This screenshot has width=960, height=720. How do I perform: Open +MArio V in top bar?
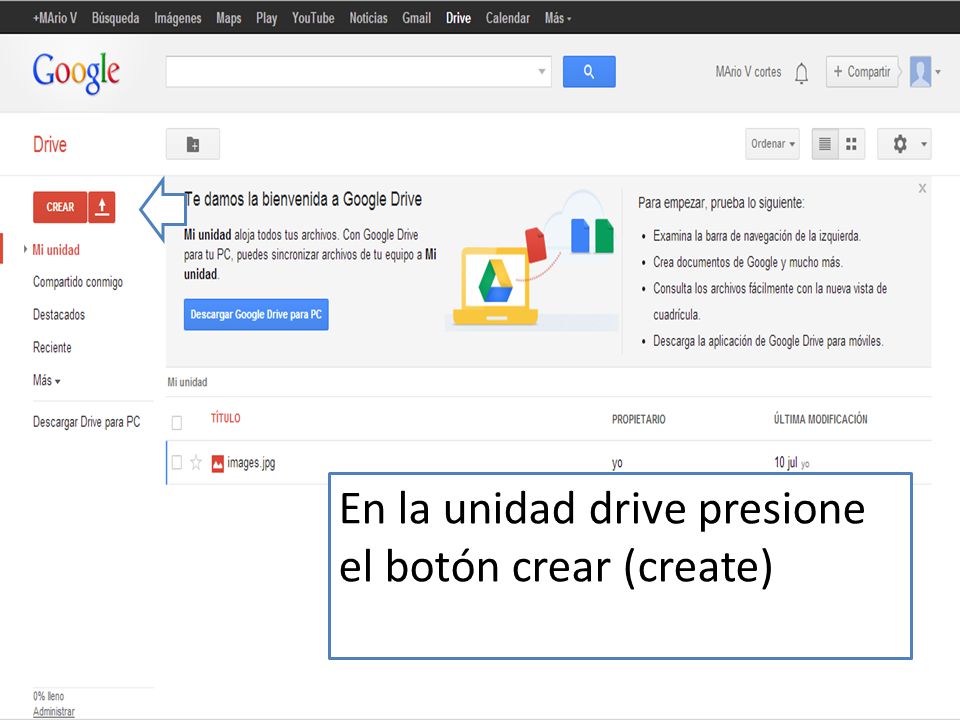pos(54,18)
